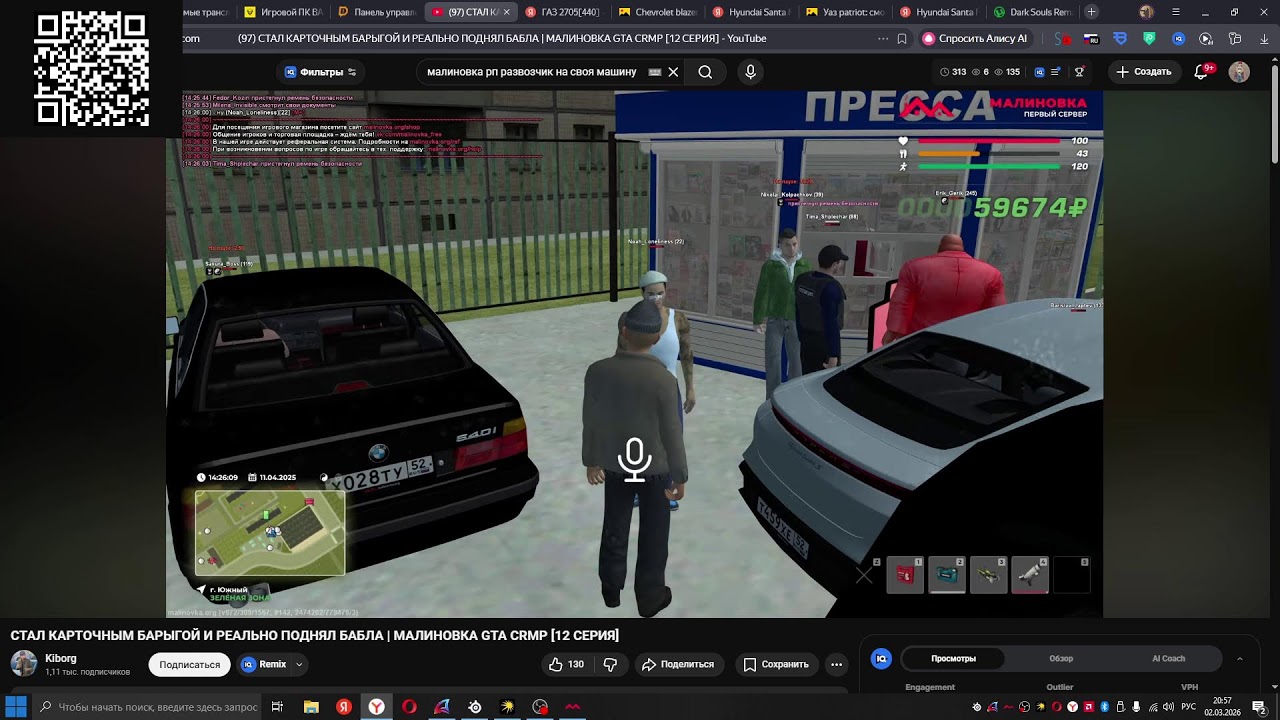This screenshot has width=1280, height=720.
Task: Click the Windows taskbar search box
Action: pos(147,707)
